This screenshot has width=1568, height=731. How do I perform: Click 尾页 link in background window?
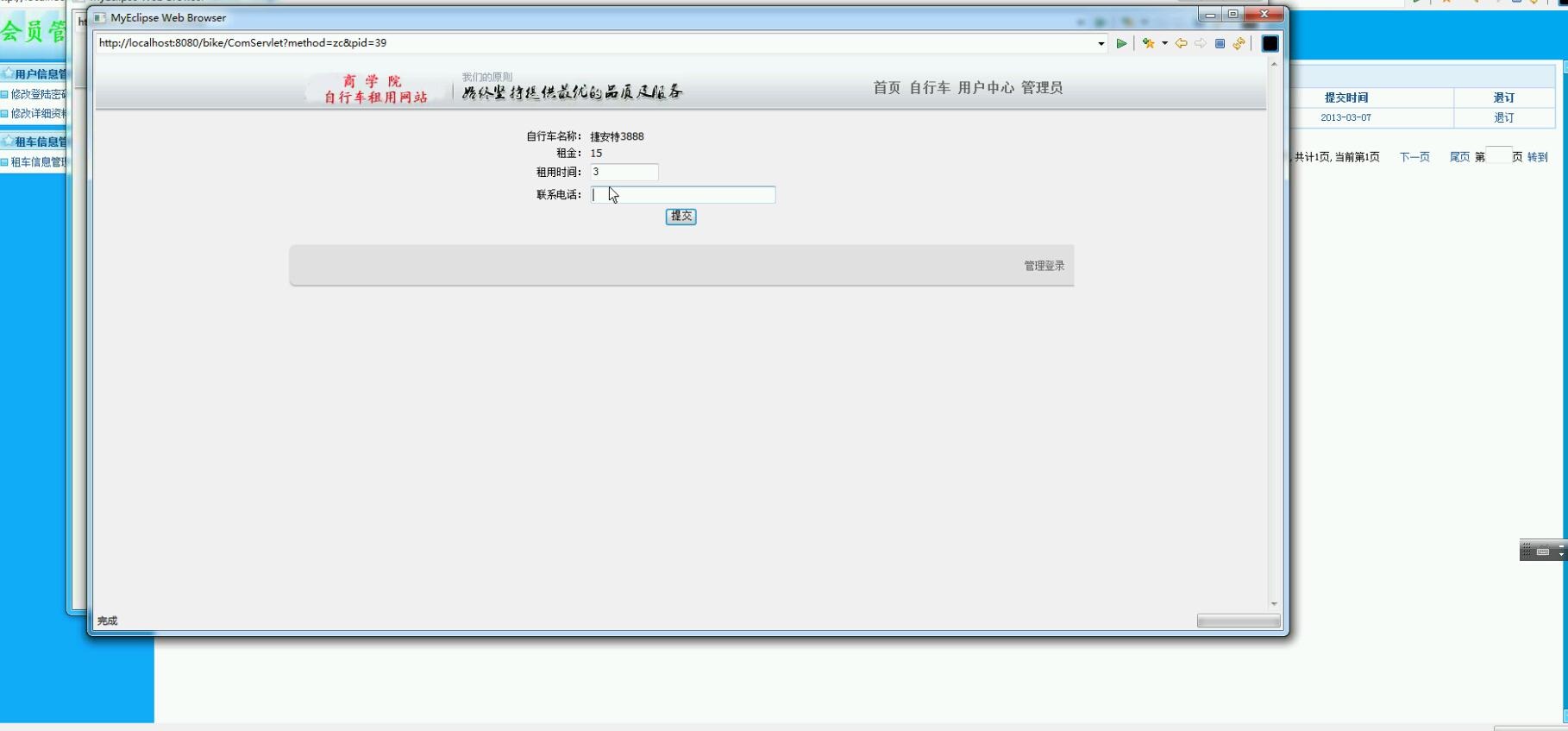point(1459,157)
